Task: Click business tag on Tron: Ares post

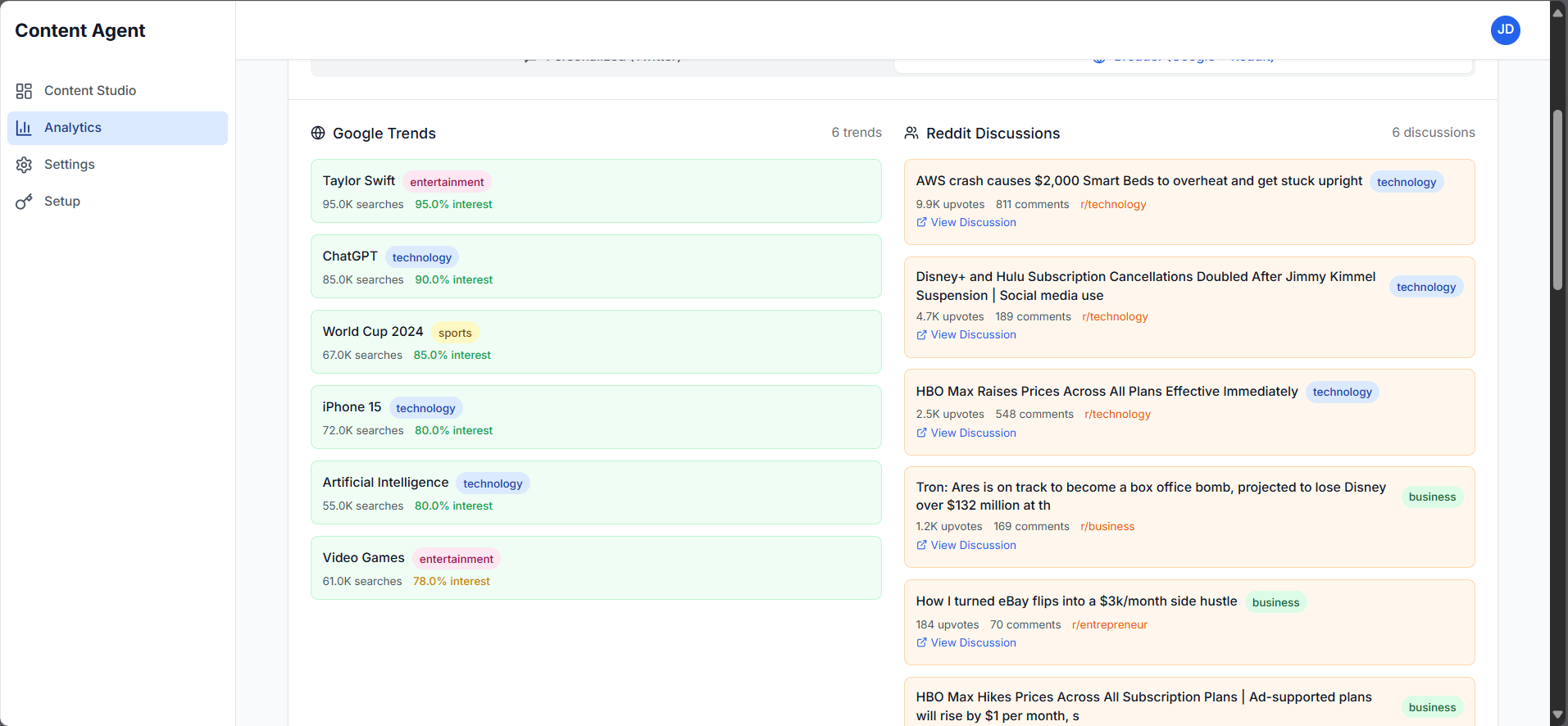Action: click(1432, 497)
